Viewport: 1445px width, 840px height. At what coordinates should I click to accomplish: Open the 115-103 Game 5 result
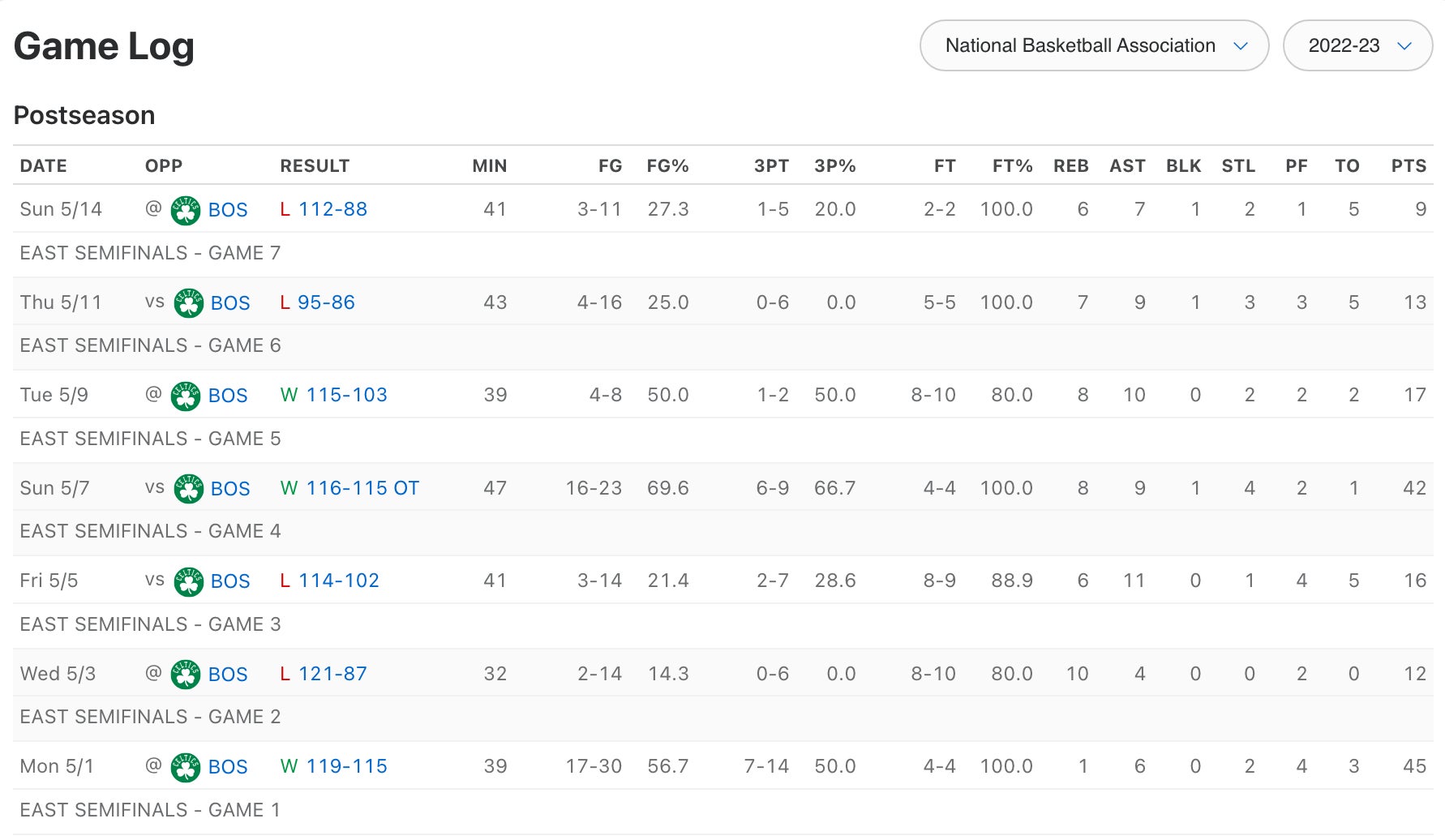(346, 395)
